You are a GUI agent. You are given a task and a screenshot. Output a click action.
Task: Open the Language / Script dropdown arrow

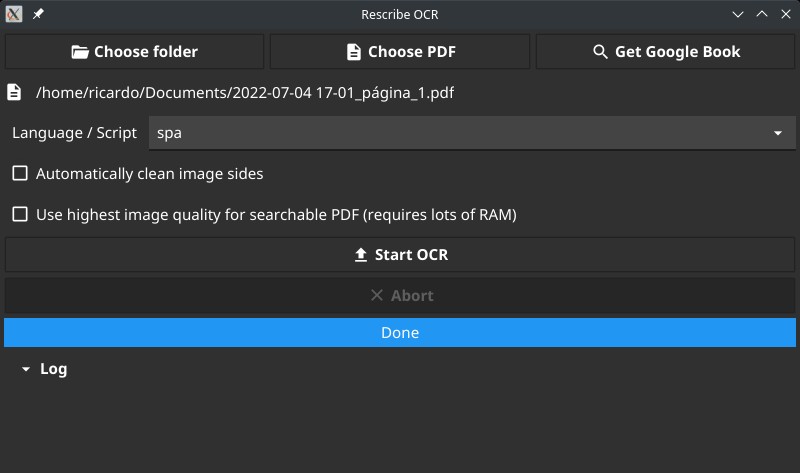[x=778, y=133]
